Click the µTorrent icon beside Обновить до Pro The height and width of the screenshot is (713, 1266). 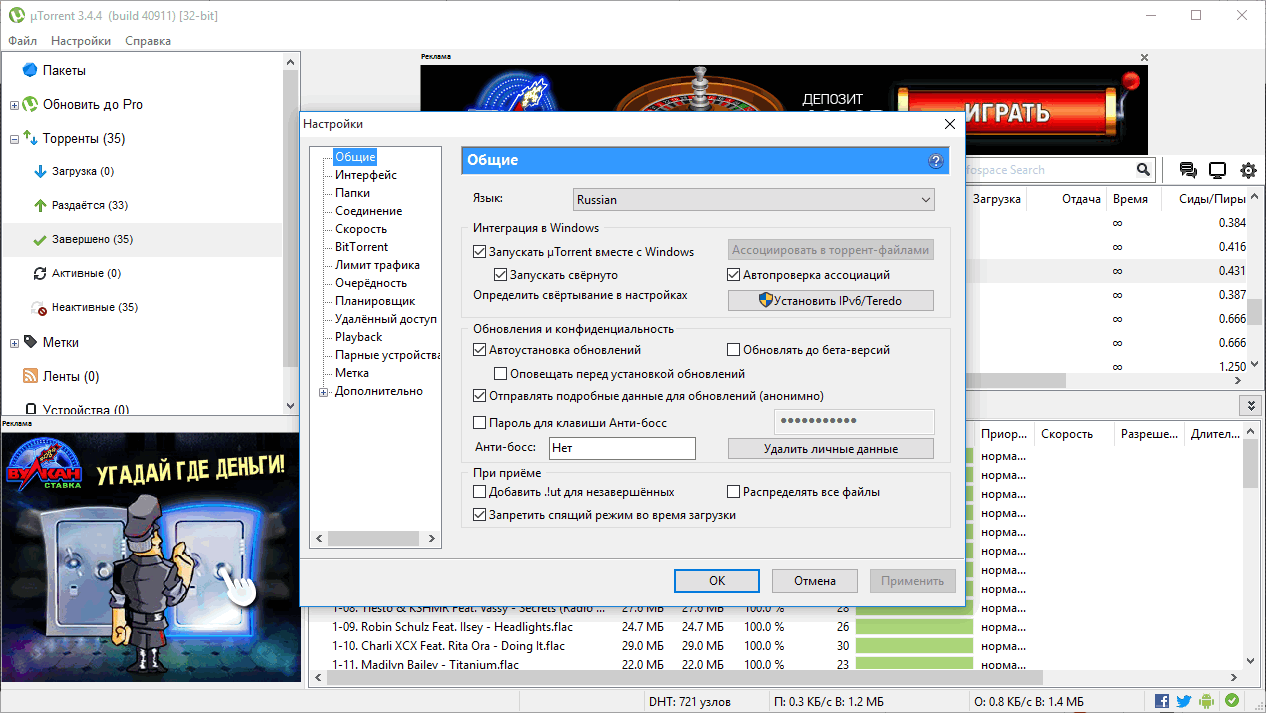click(30, 104)
